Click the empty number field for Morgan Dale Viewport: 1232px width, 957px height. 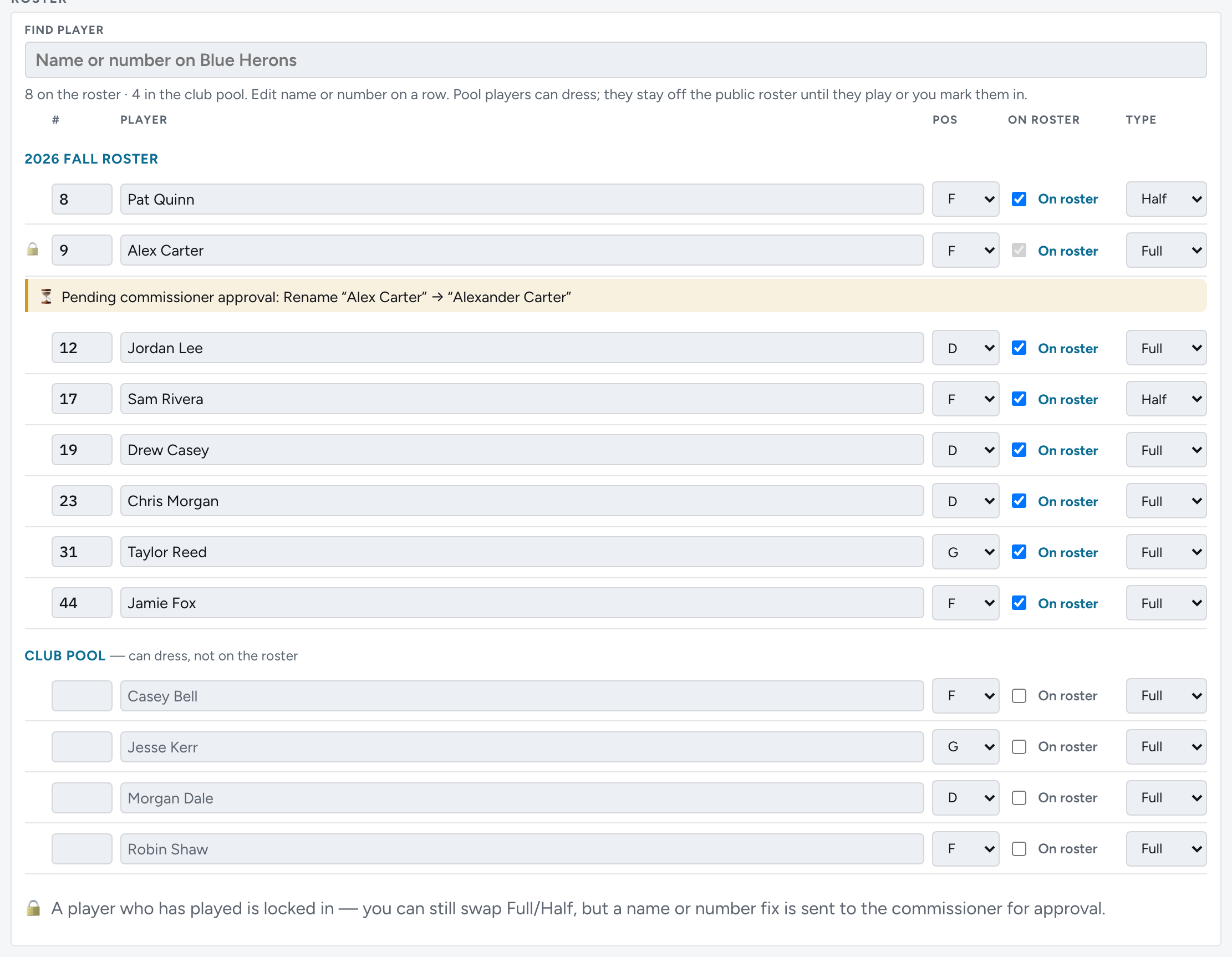82,798
